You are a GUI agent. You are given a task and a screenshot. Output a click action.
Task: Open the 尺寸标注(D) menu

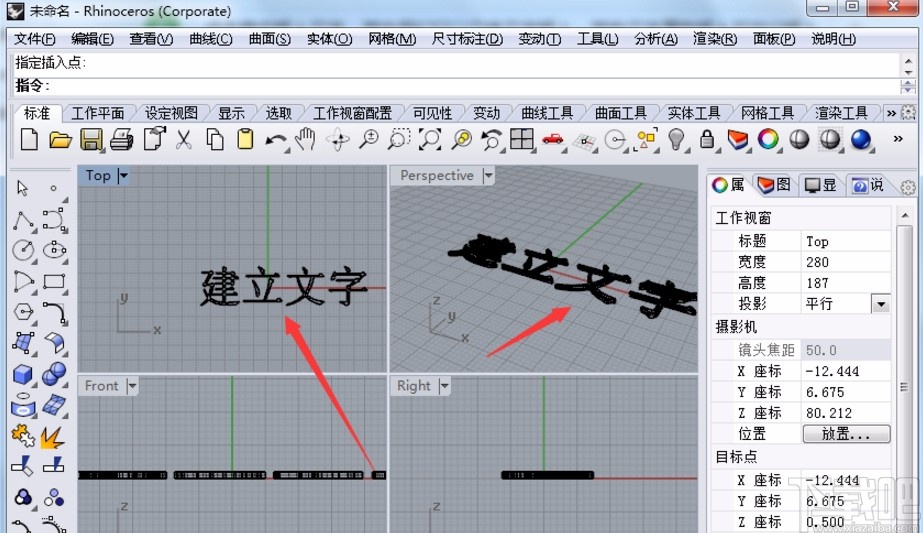click(x=467, y=39)
